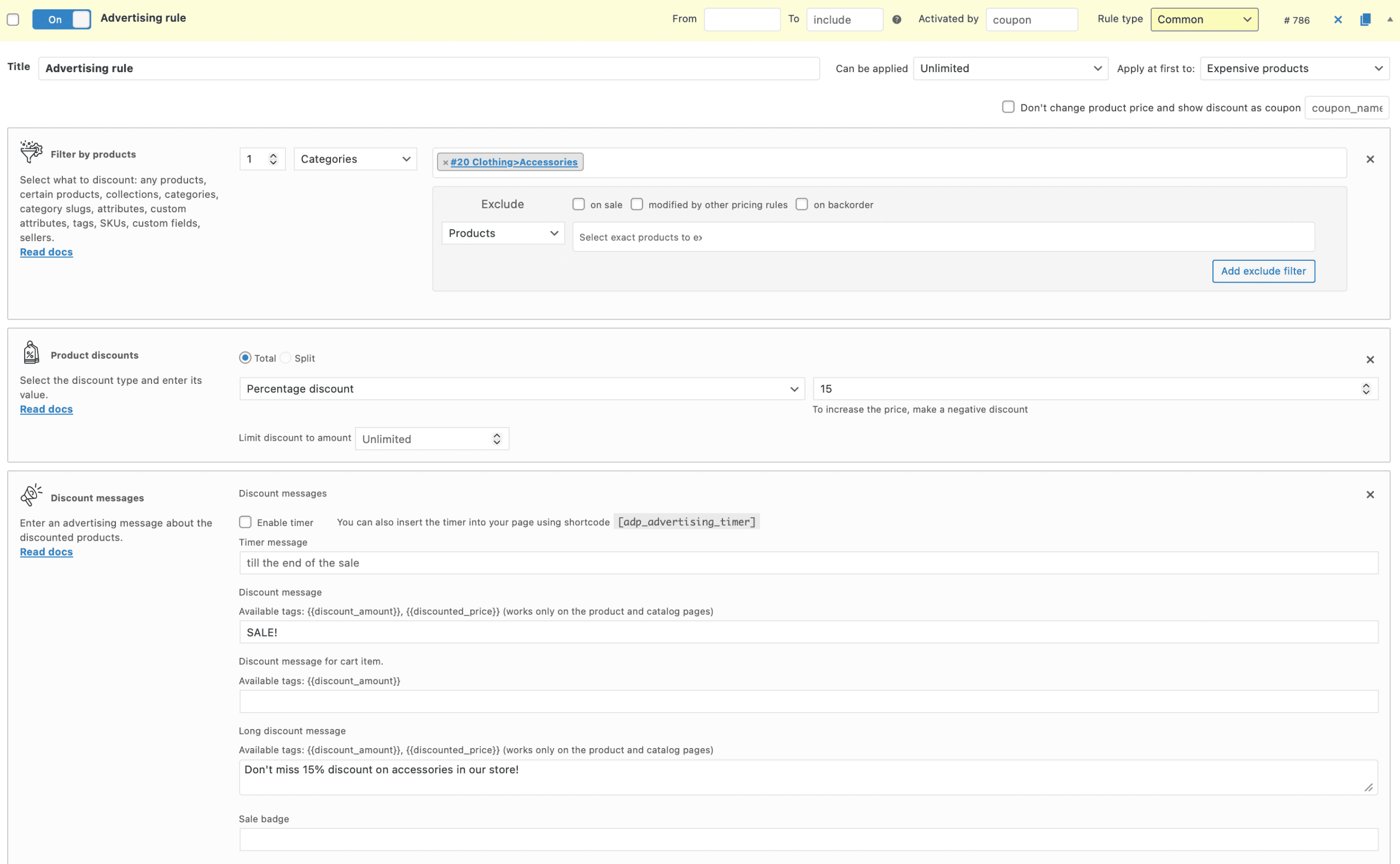Toggle the rule On/Off switch
The image size is (1400, 864).
point(62,20)
